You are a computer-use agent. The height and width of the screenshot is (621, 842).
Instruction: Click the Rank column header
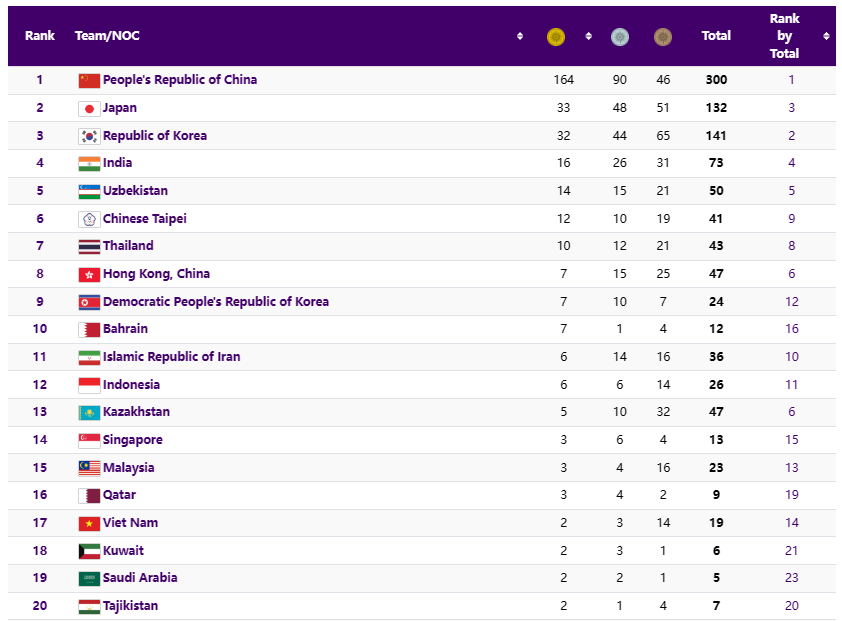click(x=40, y=36)
